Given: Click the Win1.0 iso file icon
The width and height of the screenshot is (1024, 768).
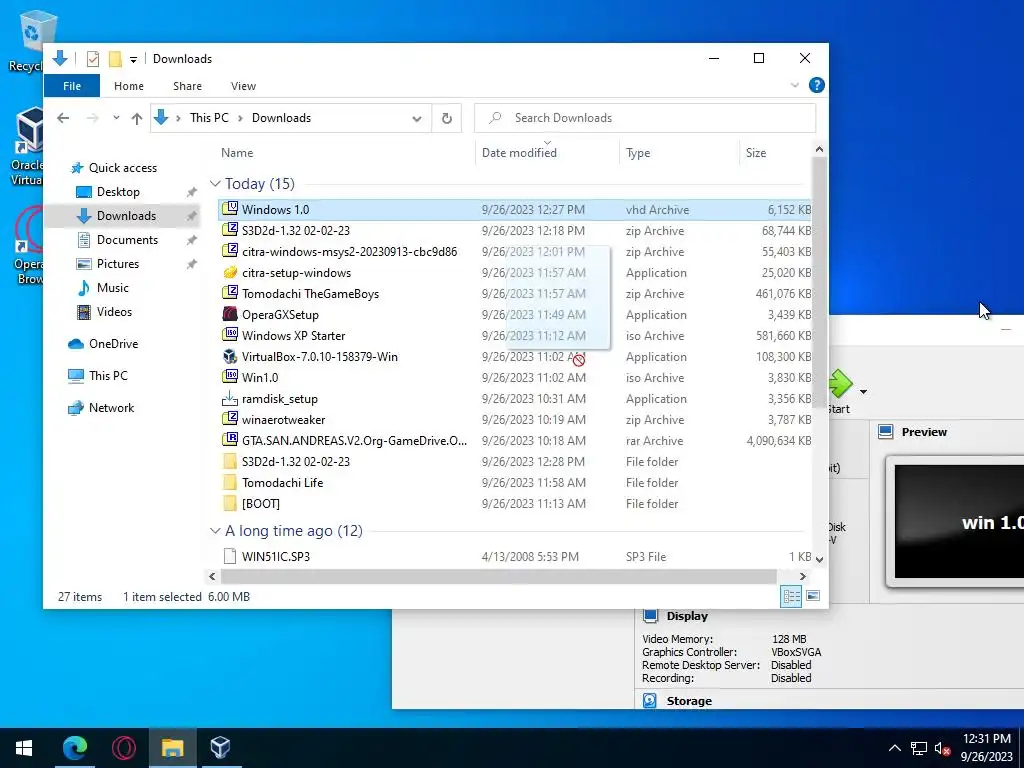Looking at the screenshot, I should (230, 377).
